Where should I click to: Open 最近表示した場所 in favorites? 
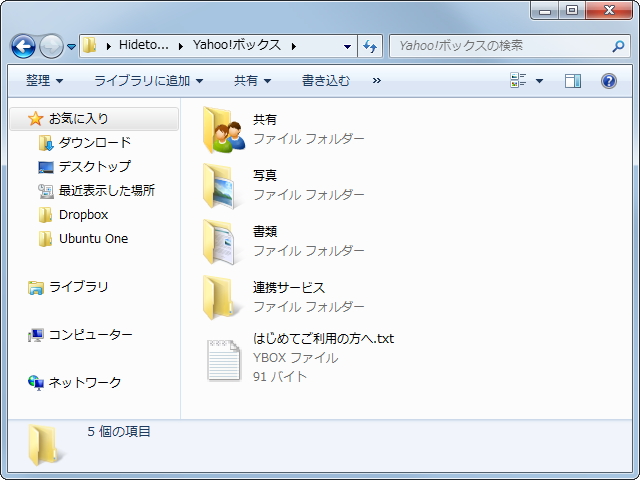click(107, 191)
